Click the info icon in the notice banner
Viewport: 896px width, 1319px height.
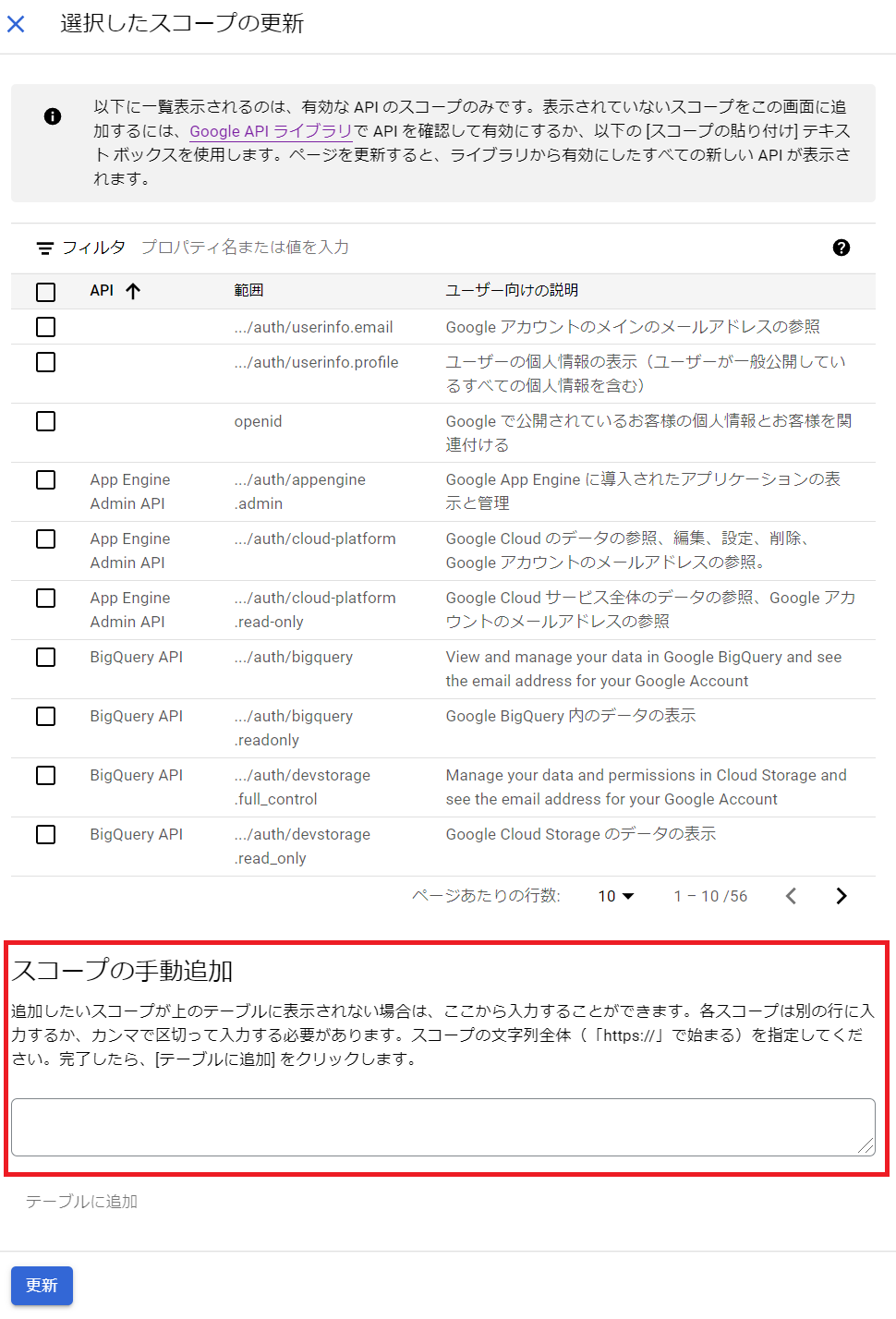(x=53, y=116)
